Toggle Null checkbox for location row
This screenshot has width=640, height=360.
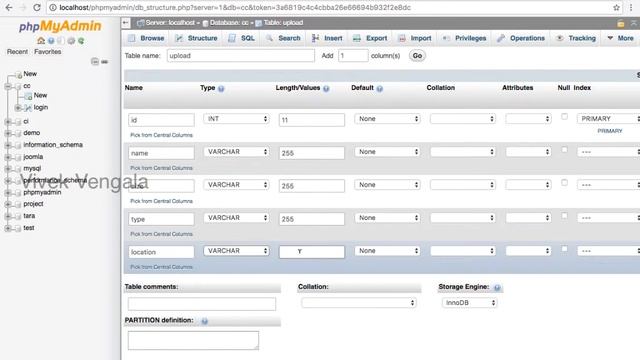click(x=564, y=249)
